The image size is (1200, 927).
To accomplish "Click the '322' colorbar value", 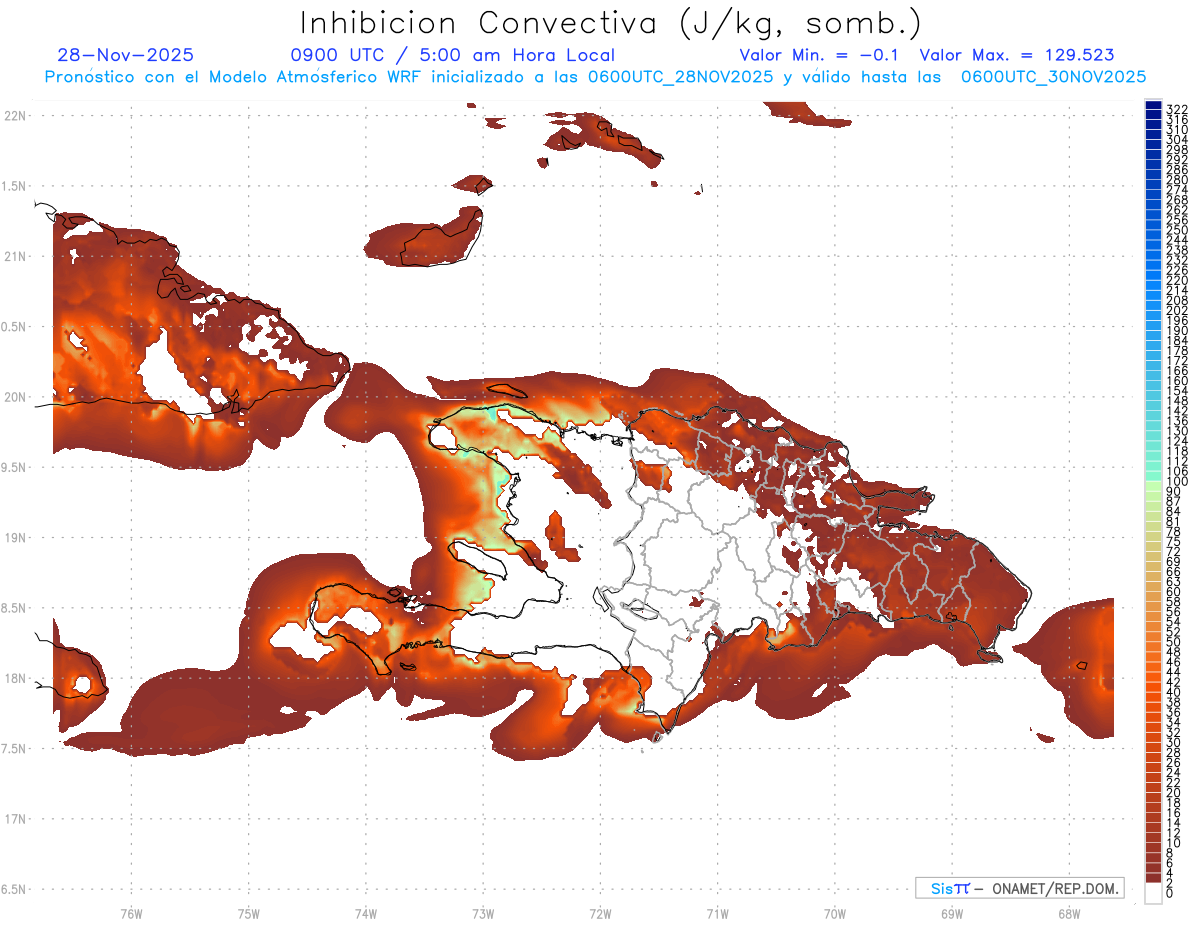I will (x=1176, y=108).
